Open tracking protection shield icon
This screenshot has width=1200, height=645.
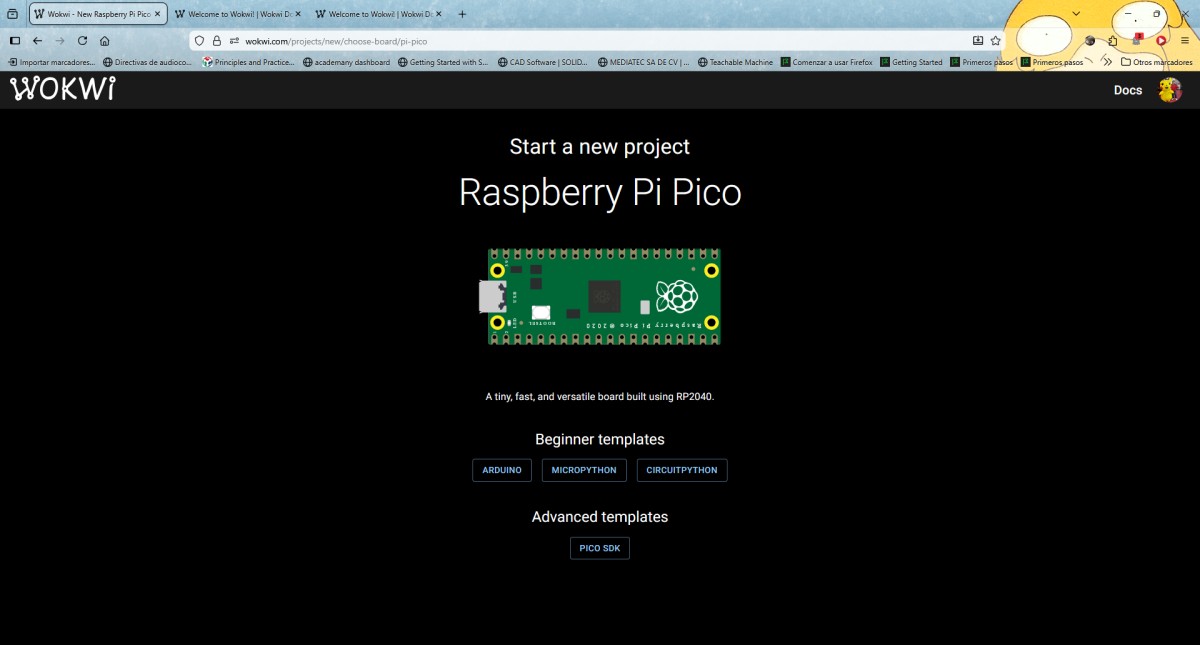[x=199, y=41]
